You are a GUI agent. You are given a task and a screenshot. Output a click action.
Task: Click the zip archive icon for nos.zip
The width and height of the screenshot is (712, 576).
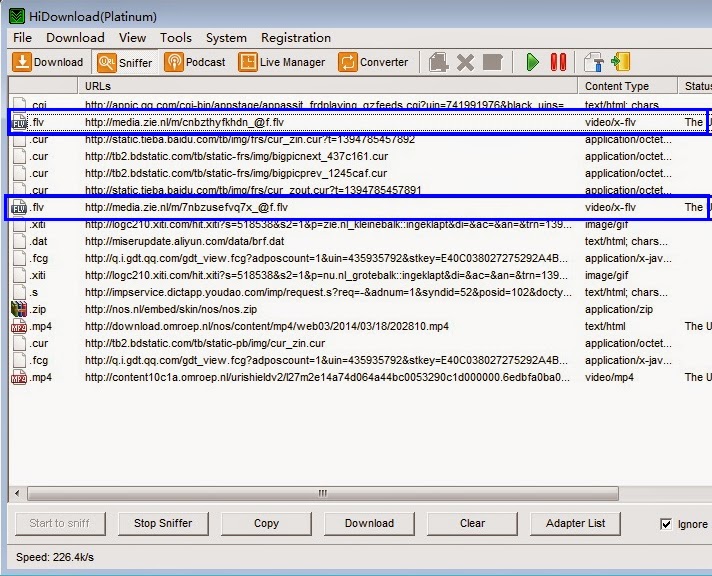coord(19,309)
